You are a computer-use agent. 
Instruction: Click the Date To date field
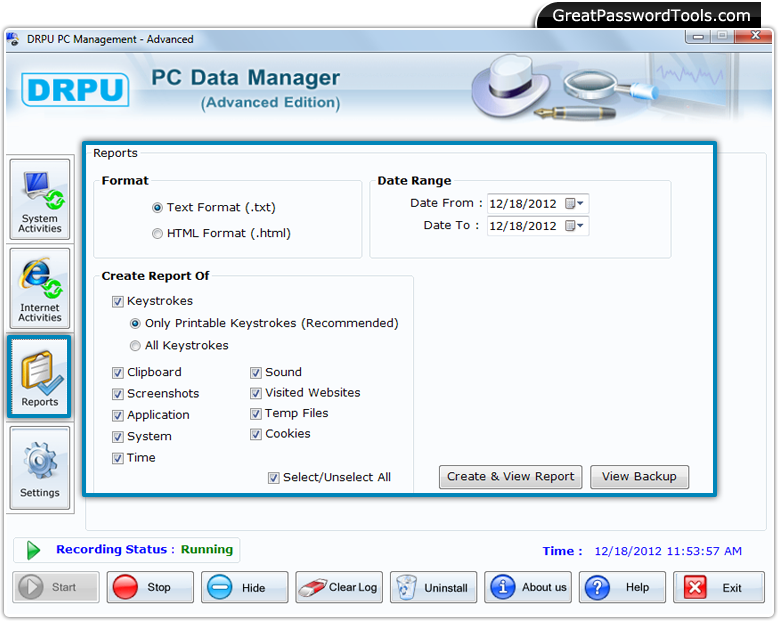(538, 226)
